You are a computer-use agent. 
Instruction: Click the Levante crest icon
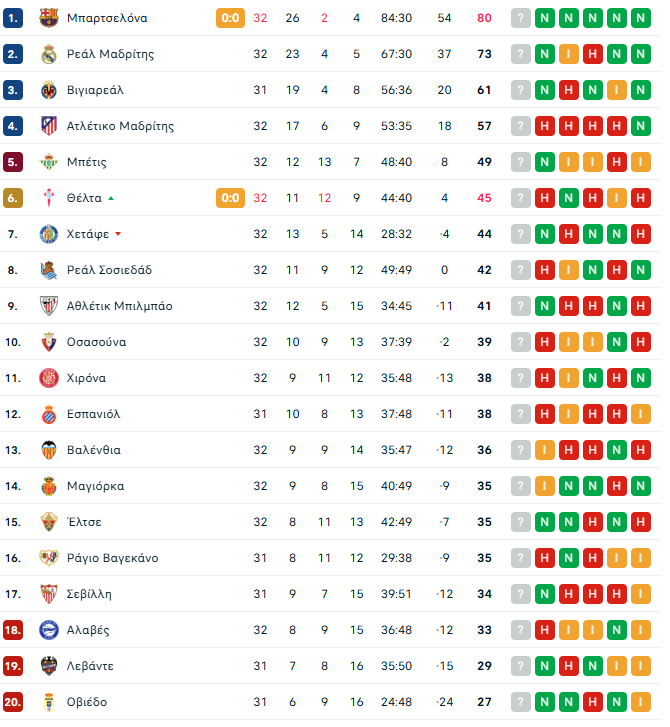[x=48, y=666]
